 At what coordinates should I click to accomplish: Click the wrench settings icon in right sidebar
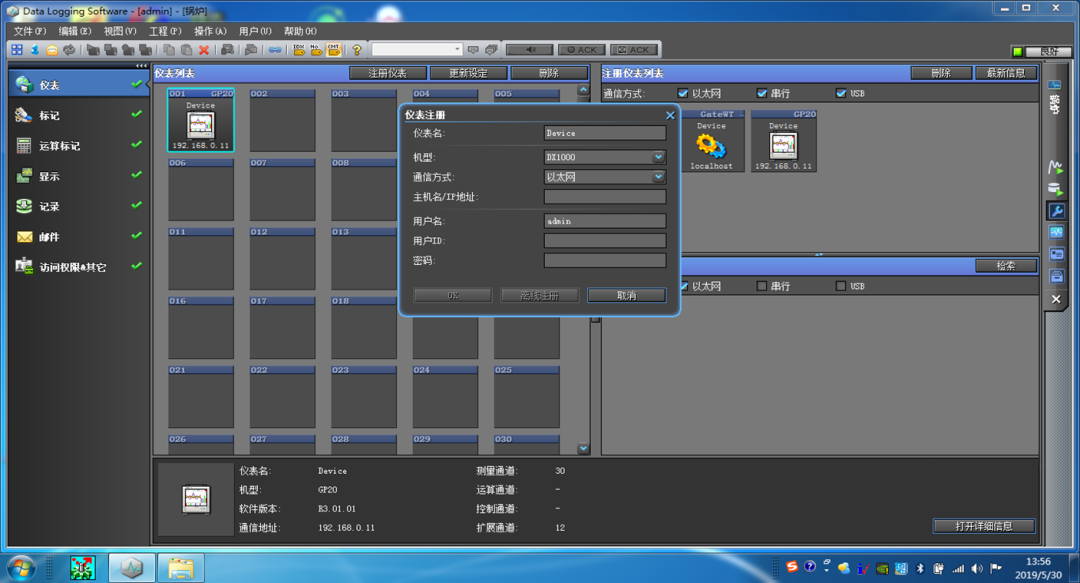click(1056, 211)
